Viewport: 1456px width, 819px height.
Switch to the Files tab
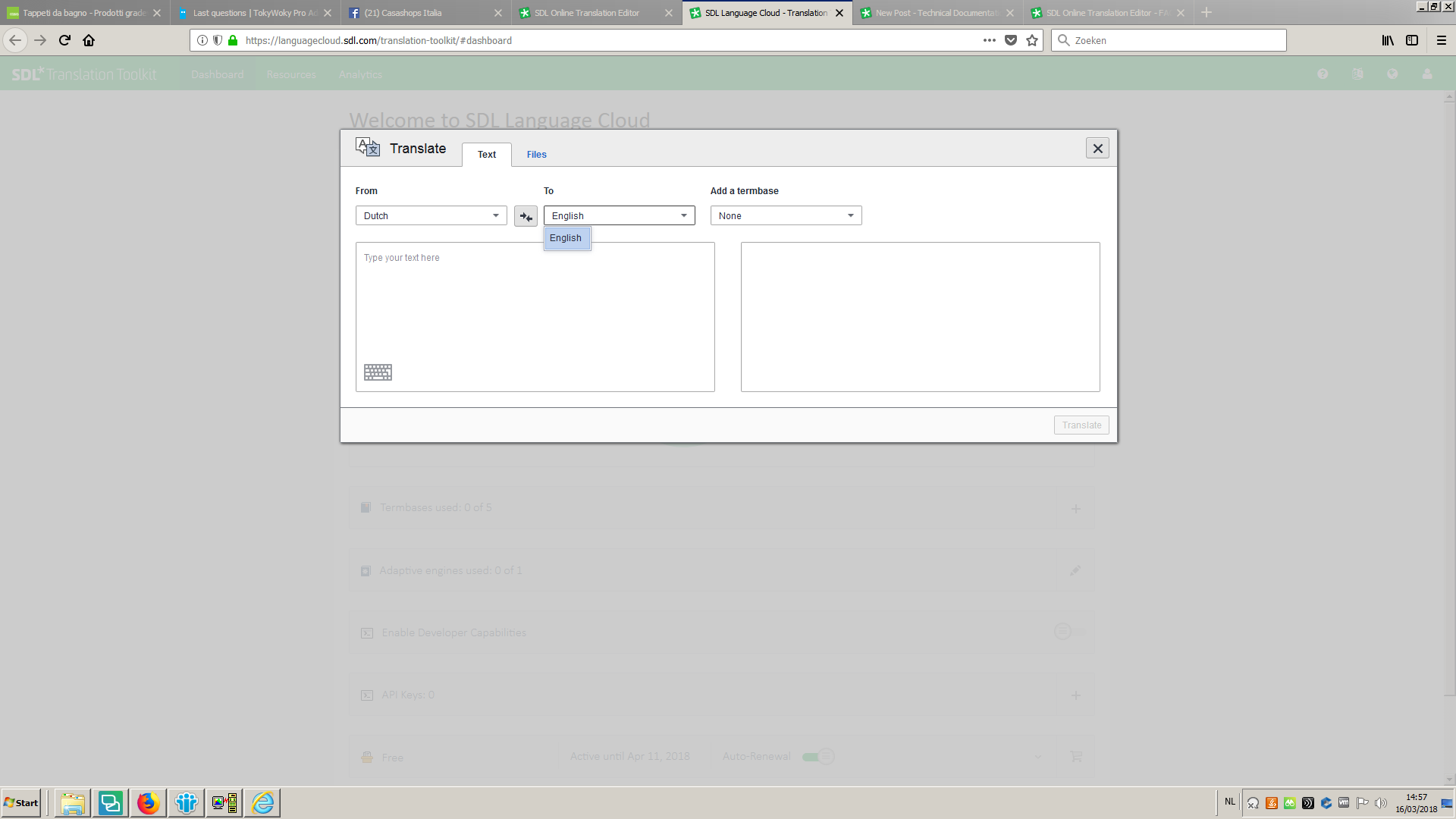tap(536, 155)
